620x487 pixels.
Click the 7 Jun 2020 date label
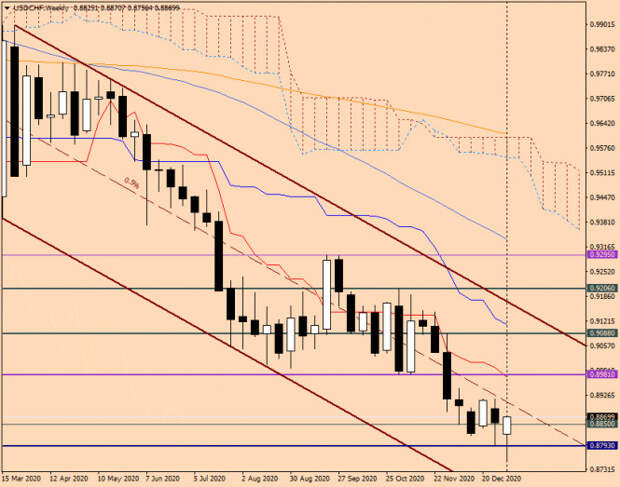pyautogui.click(x=164, y=478)
